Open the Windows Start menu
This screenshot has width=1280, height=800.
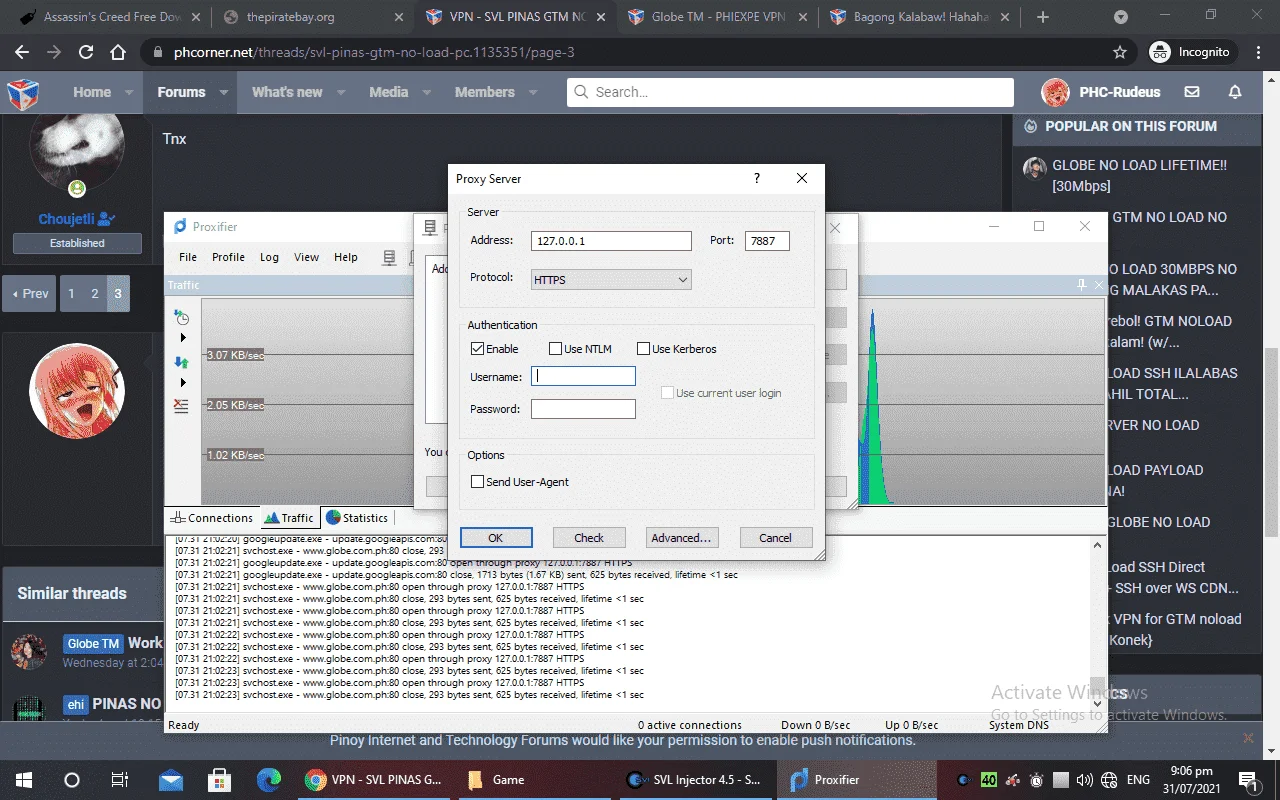pyautogui.click(x=24, y=780)
